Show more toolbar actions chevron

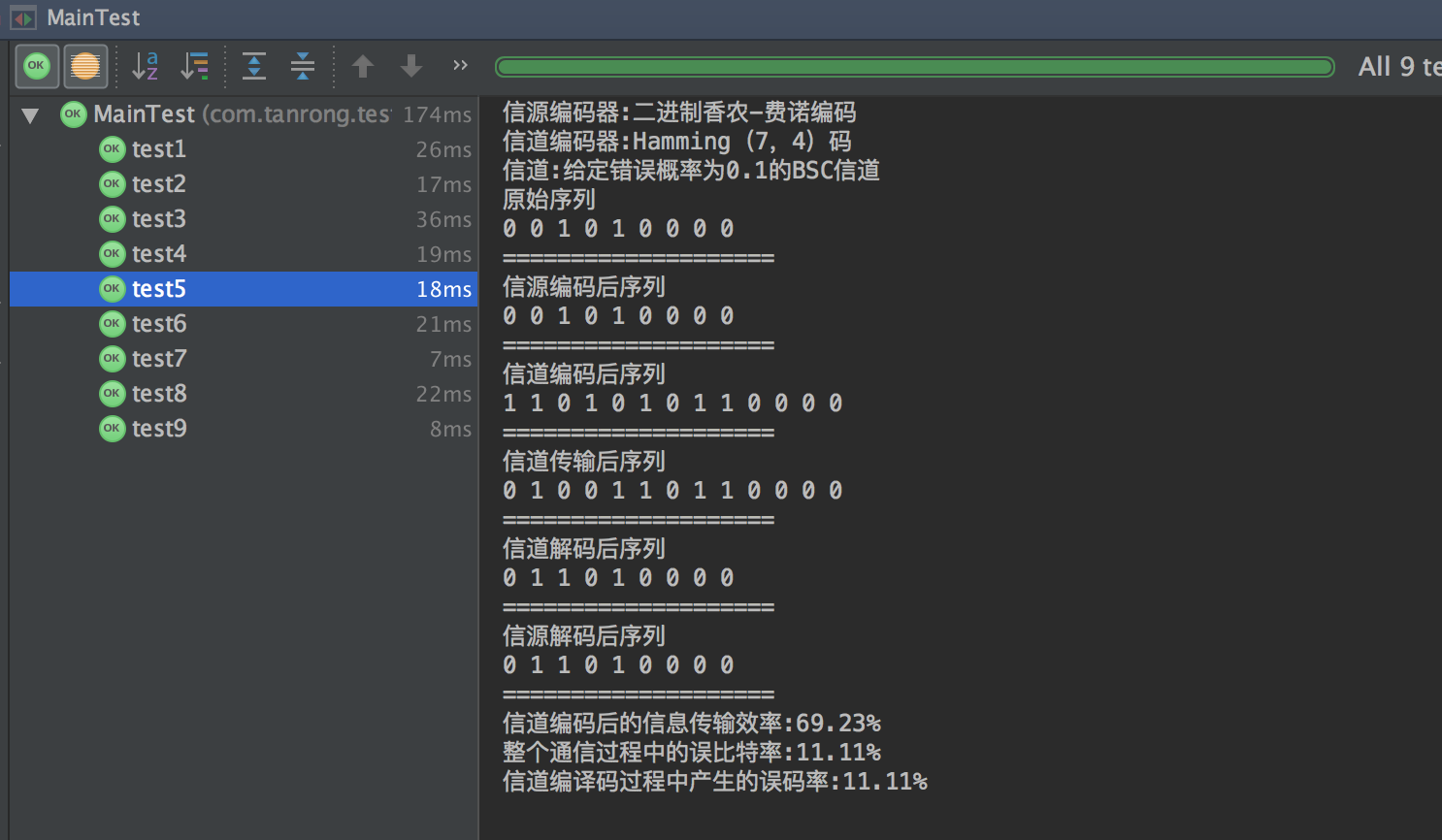click(x=460, y=65)
